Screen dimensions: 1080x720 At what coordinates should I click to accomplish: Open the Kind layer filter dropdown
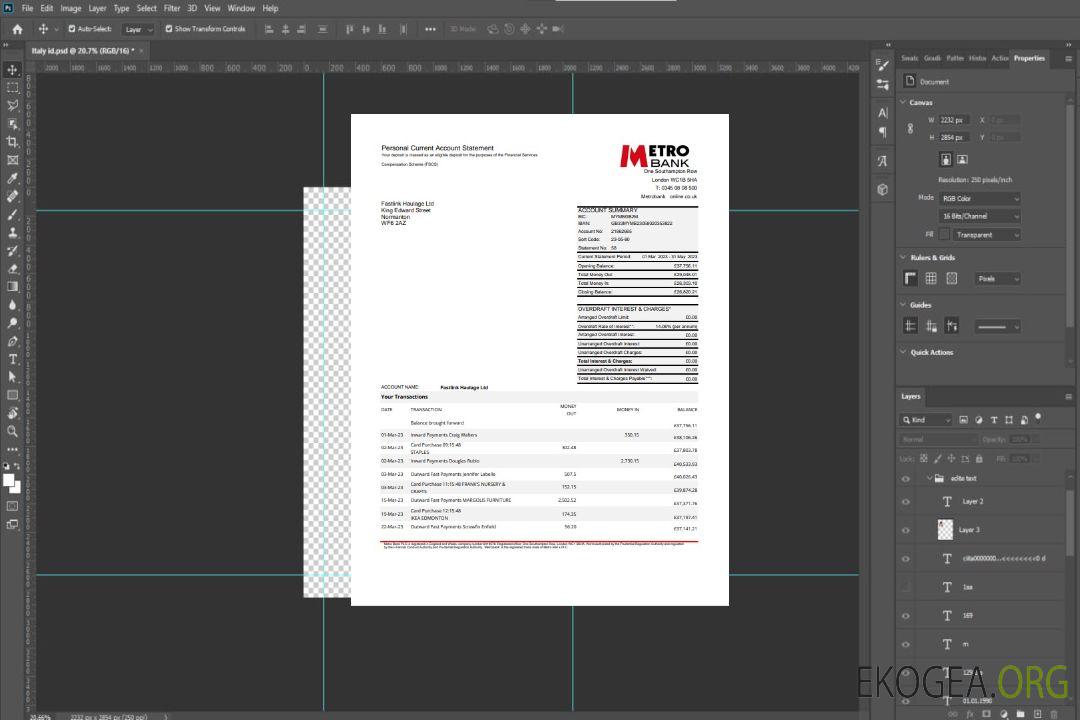tap(926, 420)
